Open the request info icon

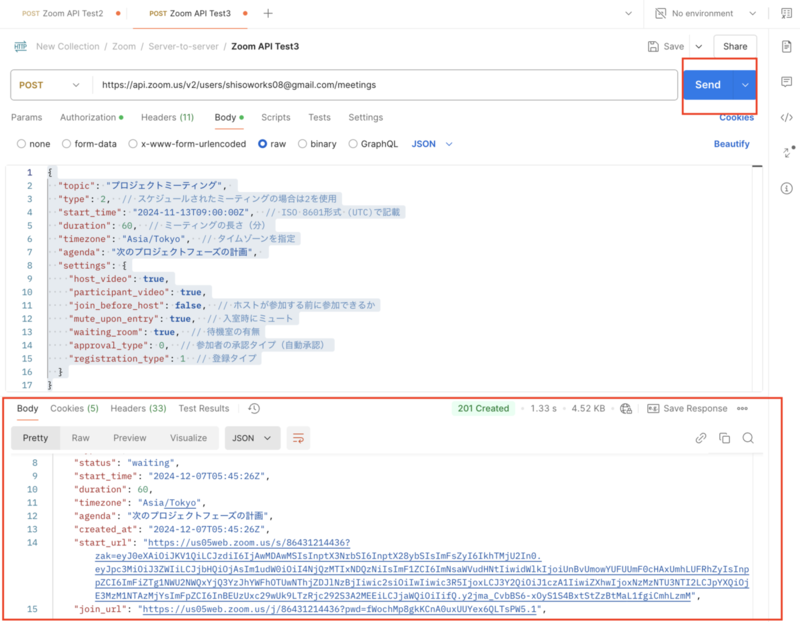[x=786, y=188]
